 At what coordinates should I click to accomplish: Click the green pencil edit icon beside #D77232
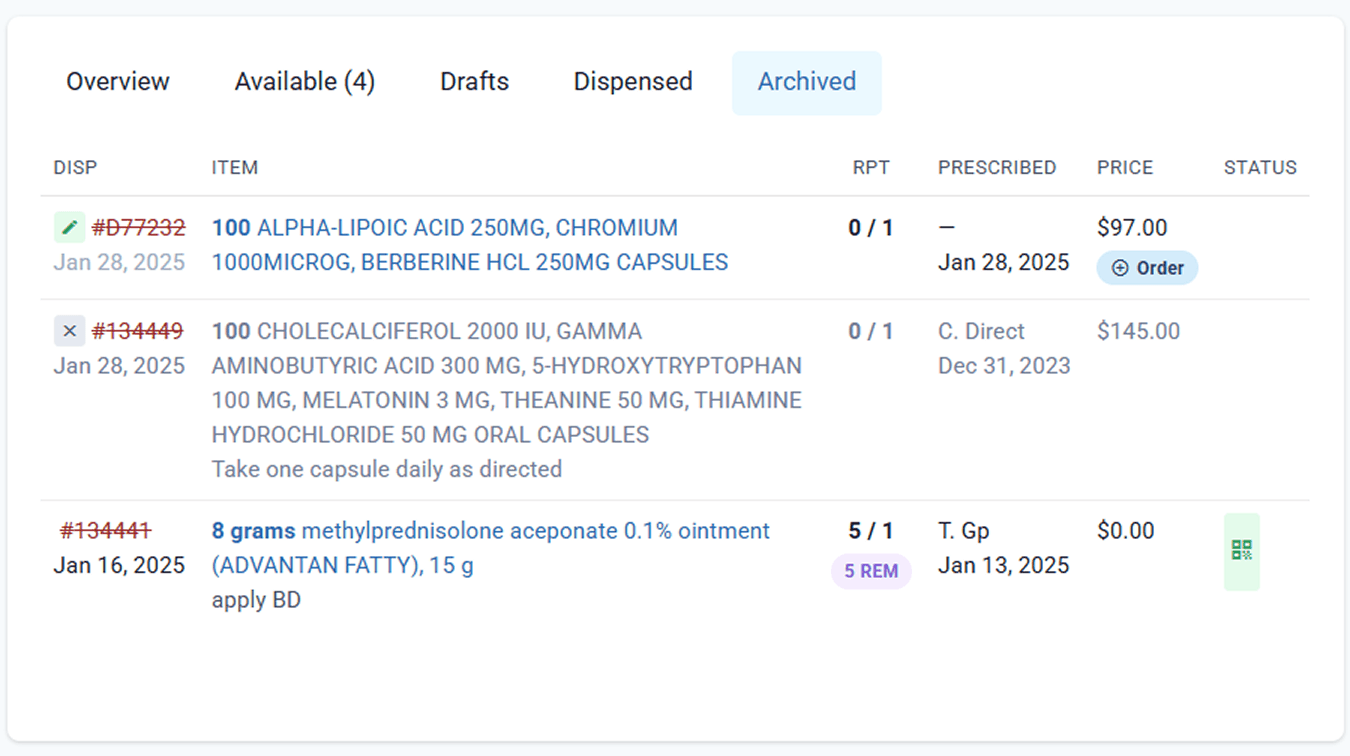click(69, 227)
